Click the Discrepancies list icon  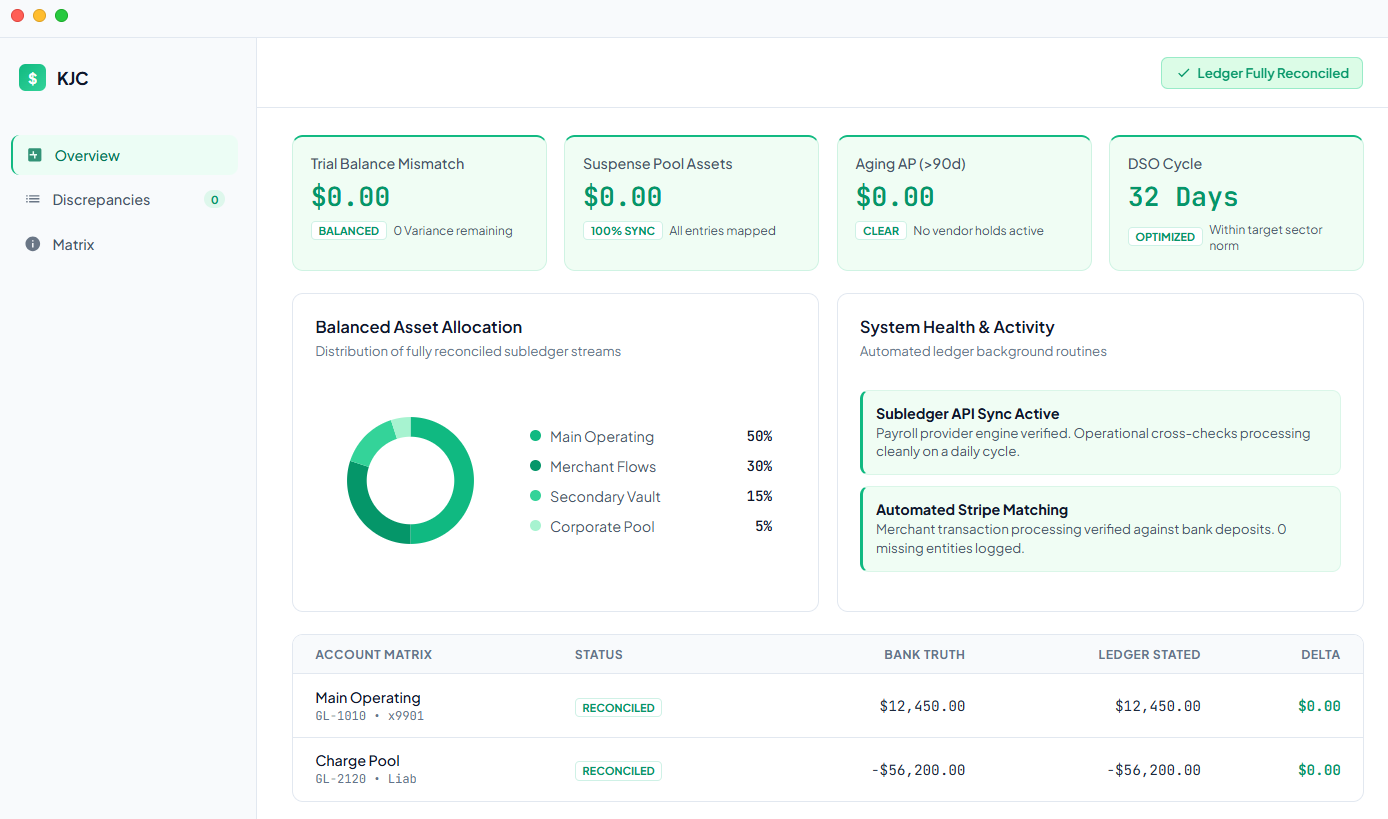(33, 200)
